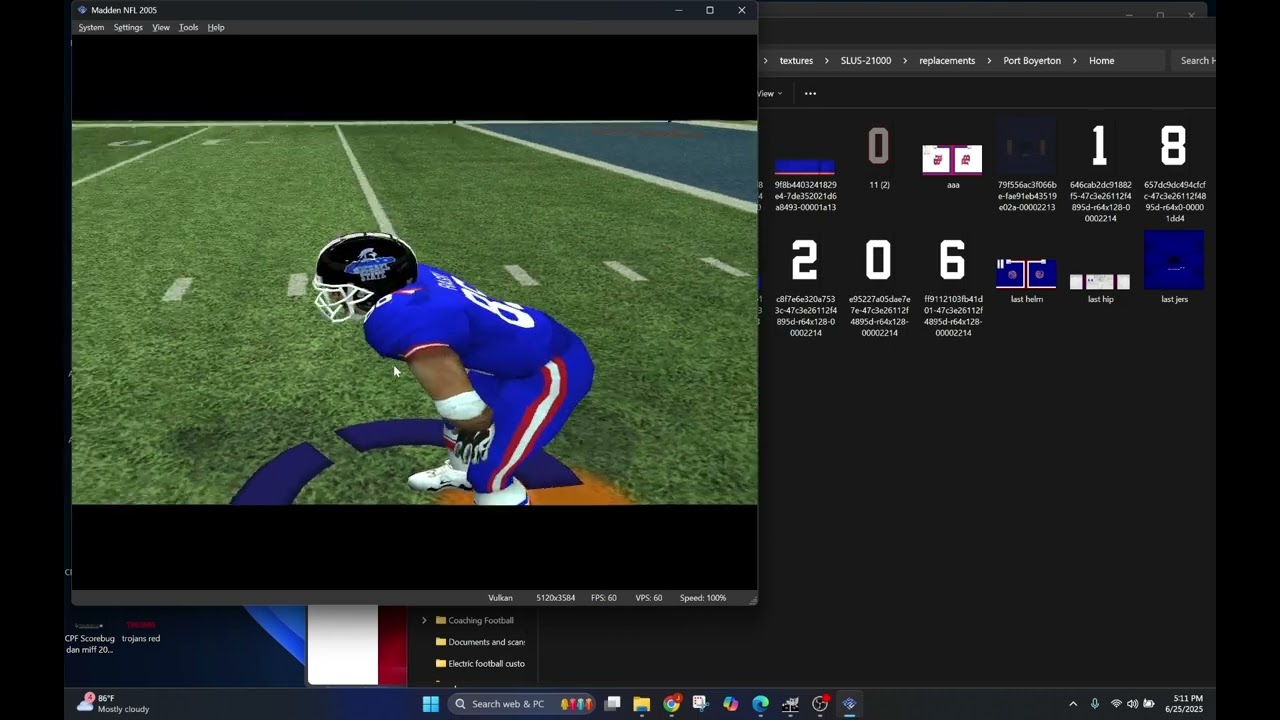Open the circular red-badged app in taskbar
The width and height of the screenshot is (1280, 720).
pyautogui.click(x=820, y=704)
